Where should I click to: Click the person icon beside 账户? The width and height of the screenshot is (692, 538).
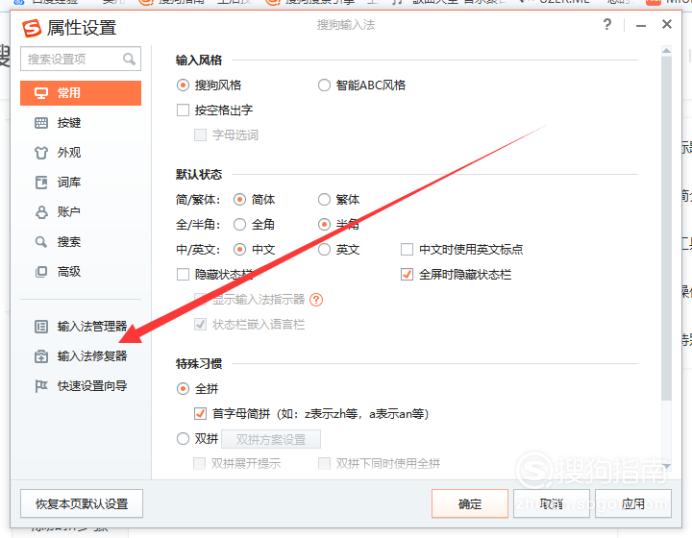(x=41, y=212)
